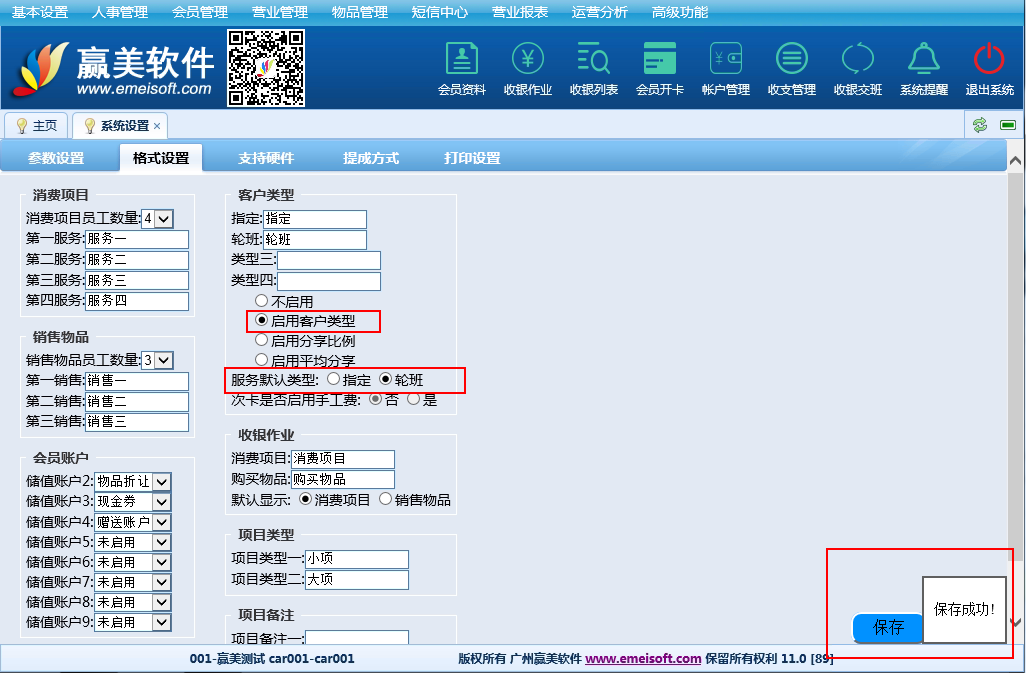Expand 销售物品员工数量 dropdown

click(164, 361)
